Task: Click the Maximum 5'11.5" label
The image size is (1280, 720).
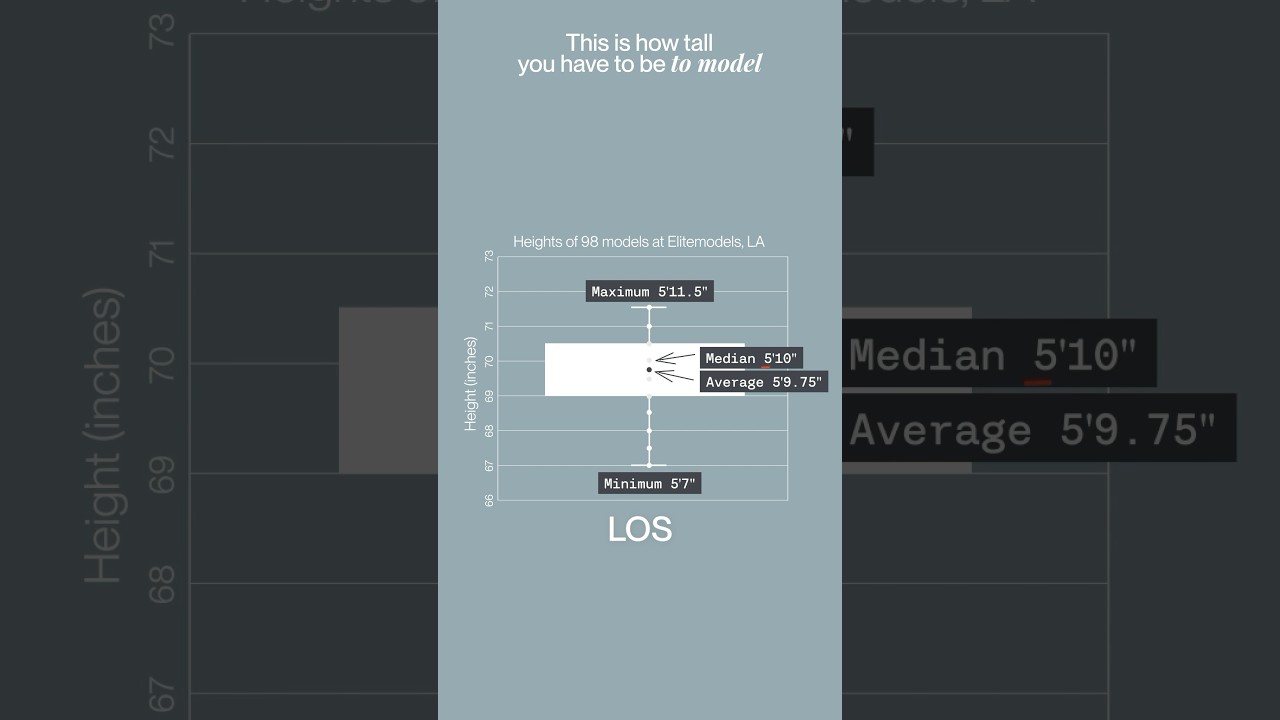Action: click(649, 292)
